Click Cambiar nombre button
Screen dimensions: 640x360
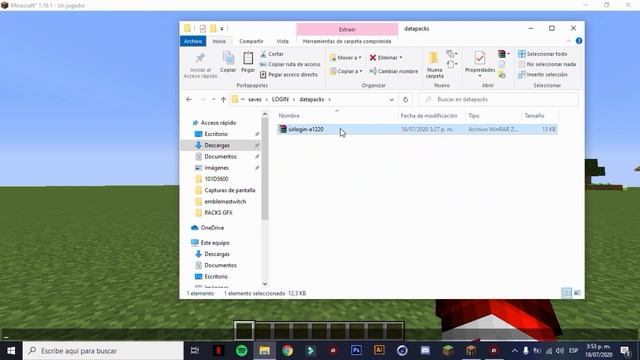point(393,71)
